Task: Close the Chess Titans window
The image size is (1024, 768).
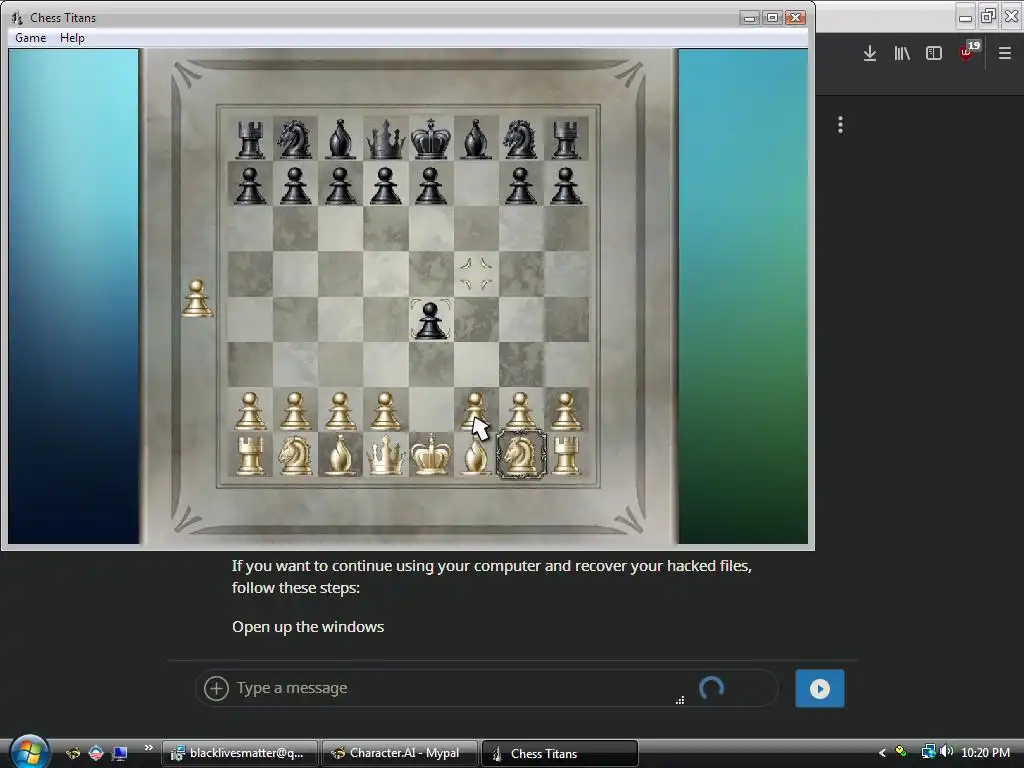Action: (x=795, y=18)
